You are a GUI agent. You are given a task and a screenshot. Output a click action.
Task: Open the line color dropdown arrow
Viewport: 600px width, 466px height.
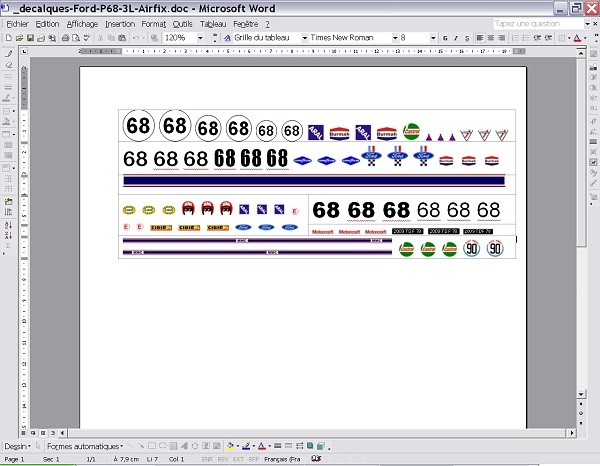(x=253, y=446)
